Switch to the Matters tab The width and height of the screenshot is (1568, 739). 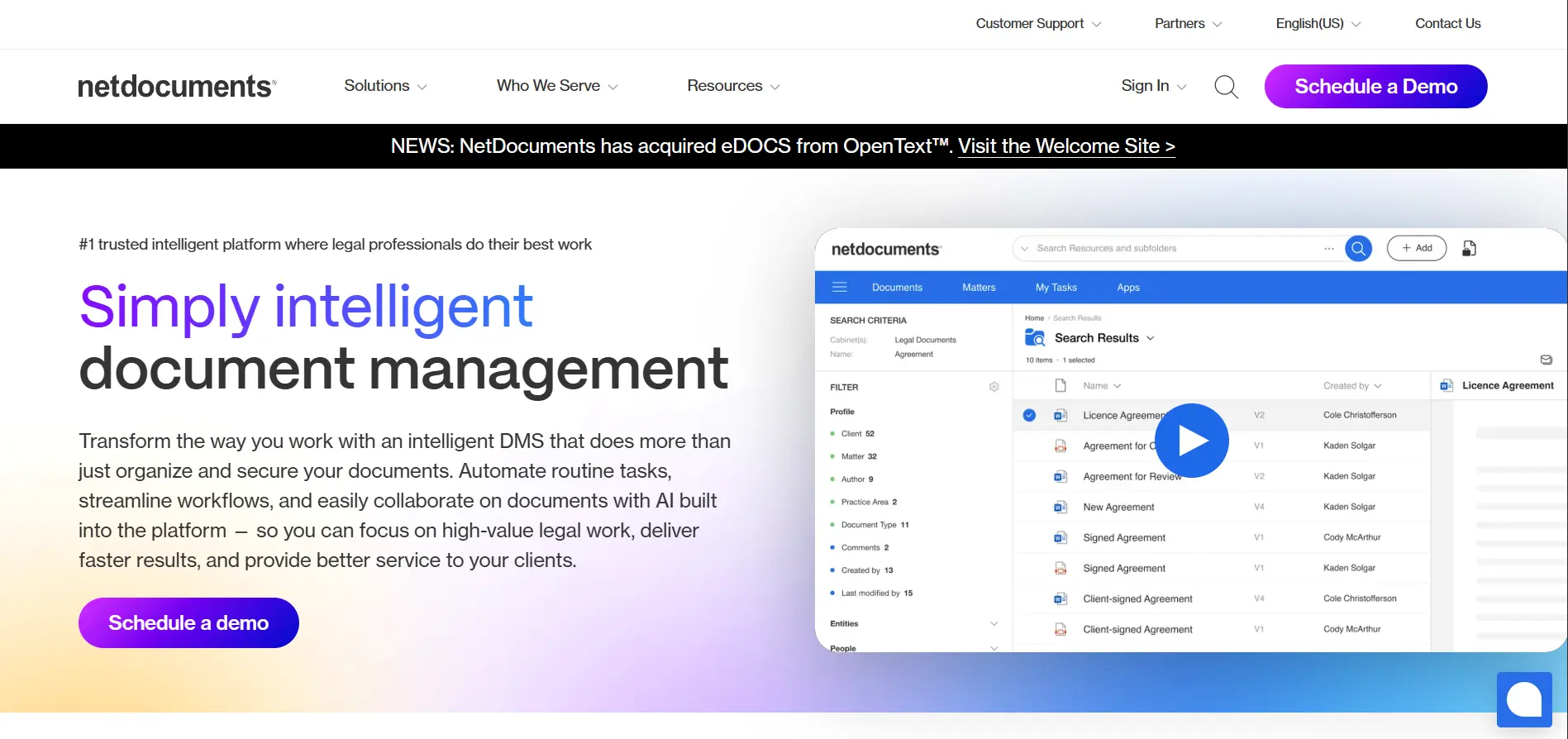pos(979,287)
